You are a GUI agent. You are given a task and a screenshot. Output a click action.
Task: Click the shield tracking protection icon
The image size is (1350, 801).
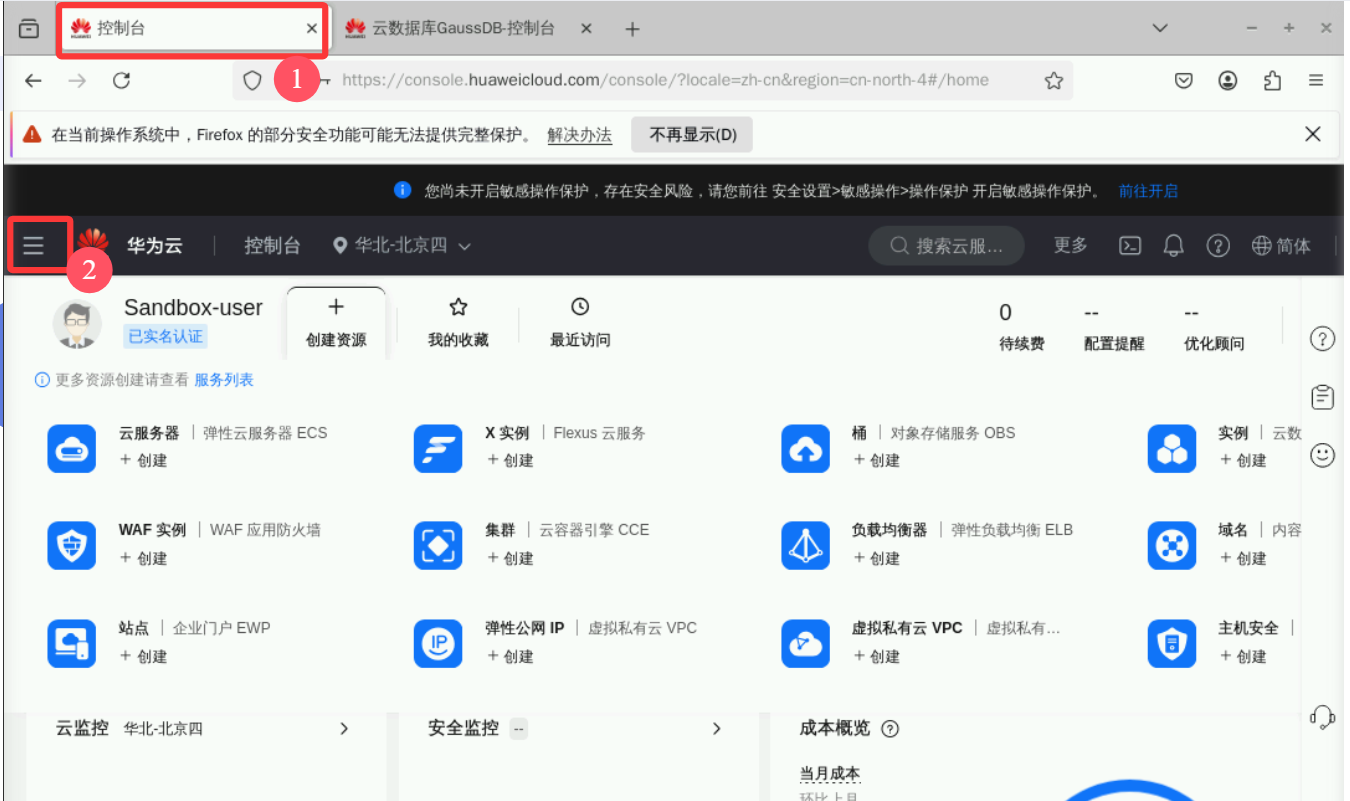click(x=252, y=81)
